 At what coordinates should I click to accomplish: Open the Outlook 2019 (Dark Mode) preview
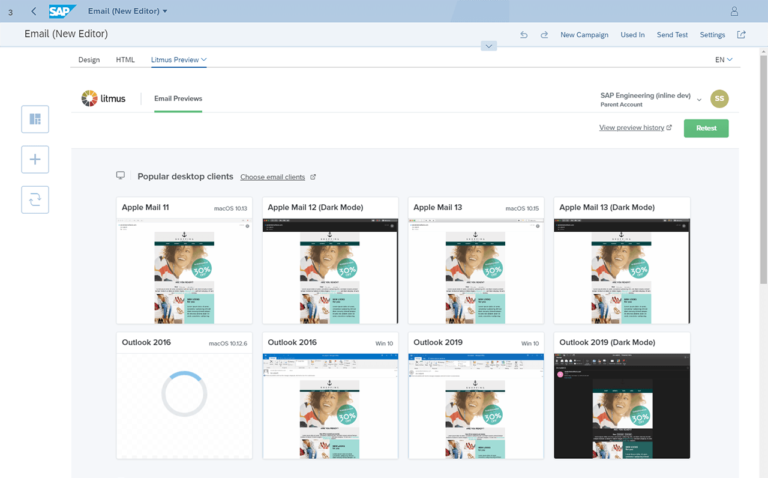(622, 396)
